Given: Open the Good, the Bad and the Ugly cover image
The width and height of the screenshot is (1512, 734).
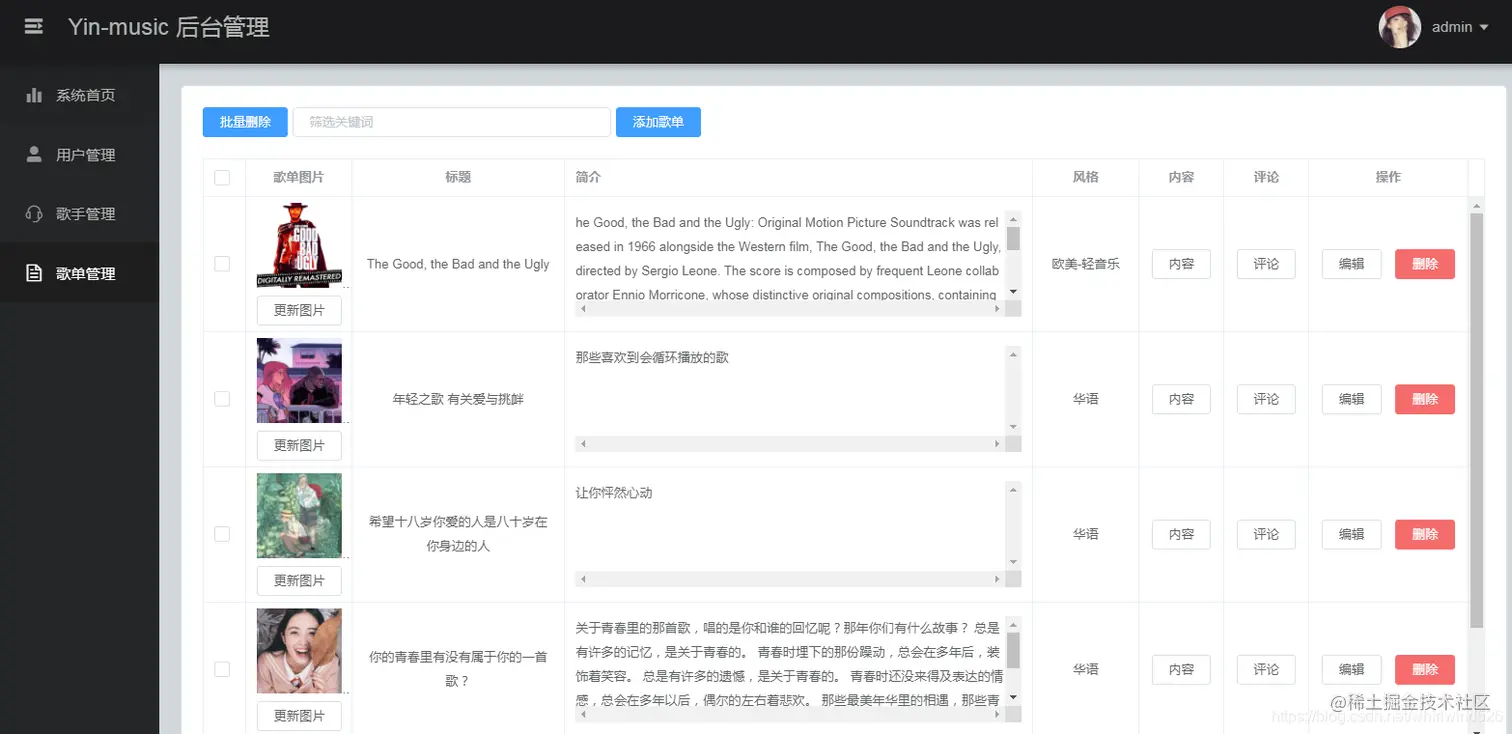Looking at the screenshot, I should (299, 245).
